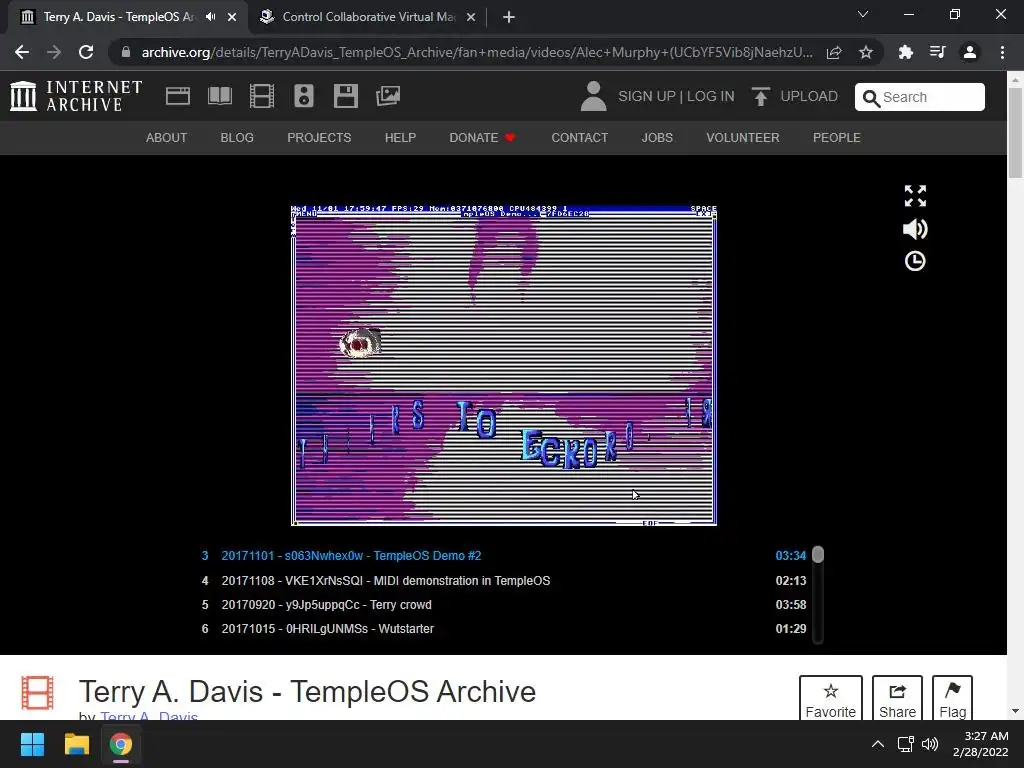Screen dimensions: 1024x768
Task: Play TempleOS Demo #2 playlist entry
Action: 504,556
